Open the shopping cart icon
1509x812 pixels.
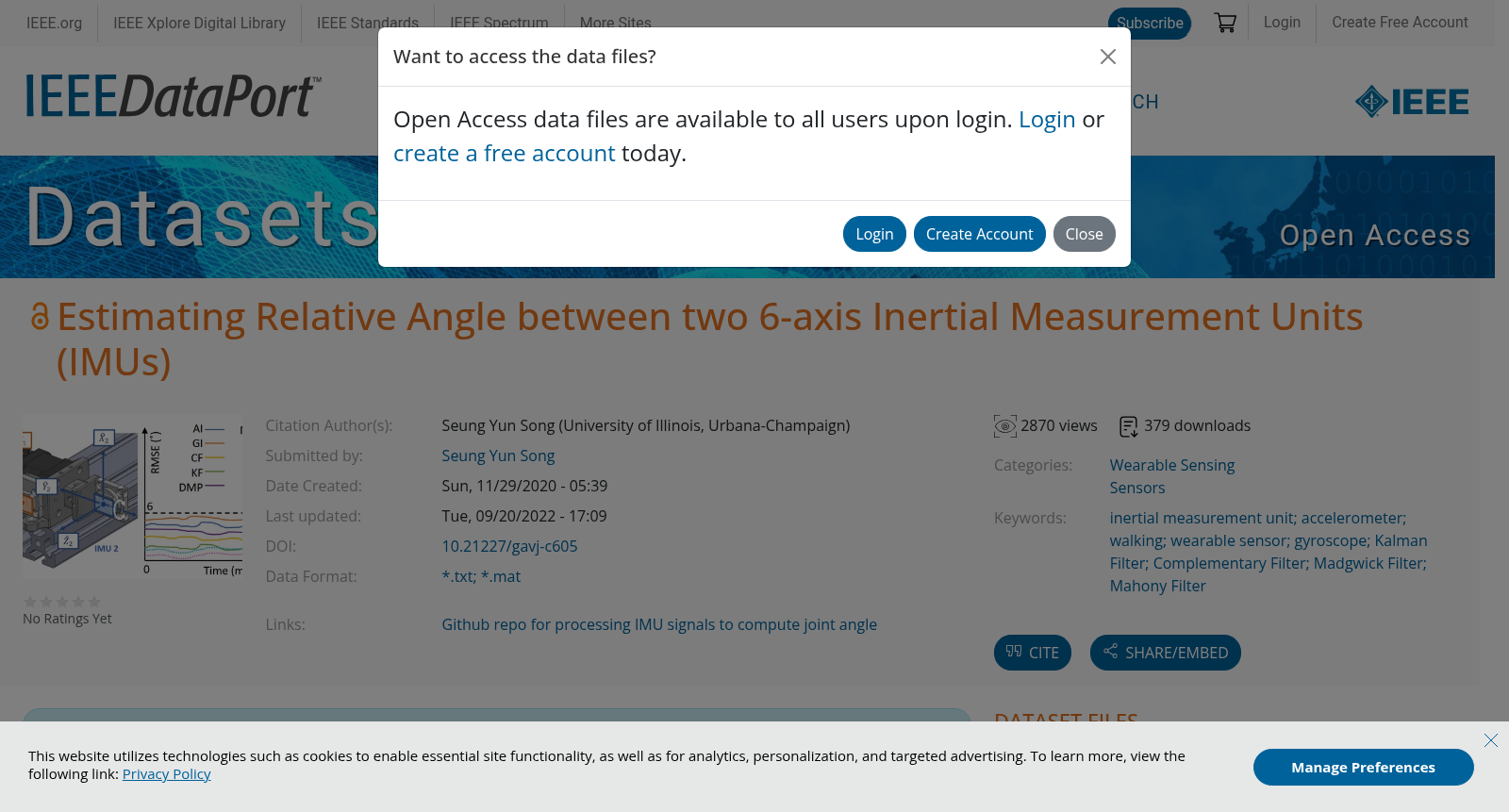click(x=1225, y=23)
